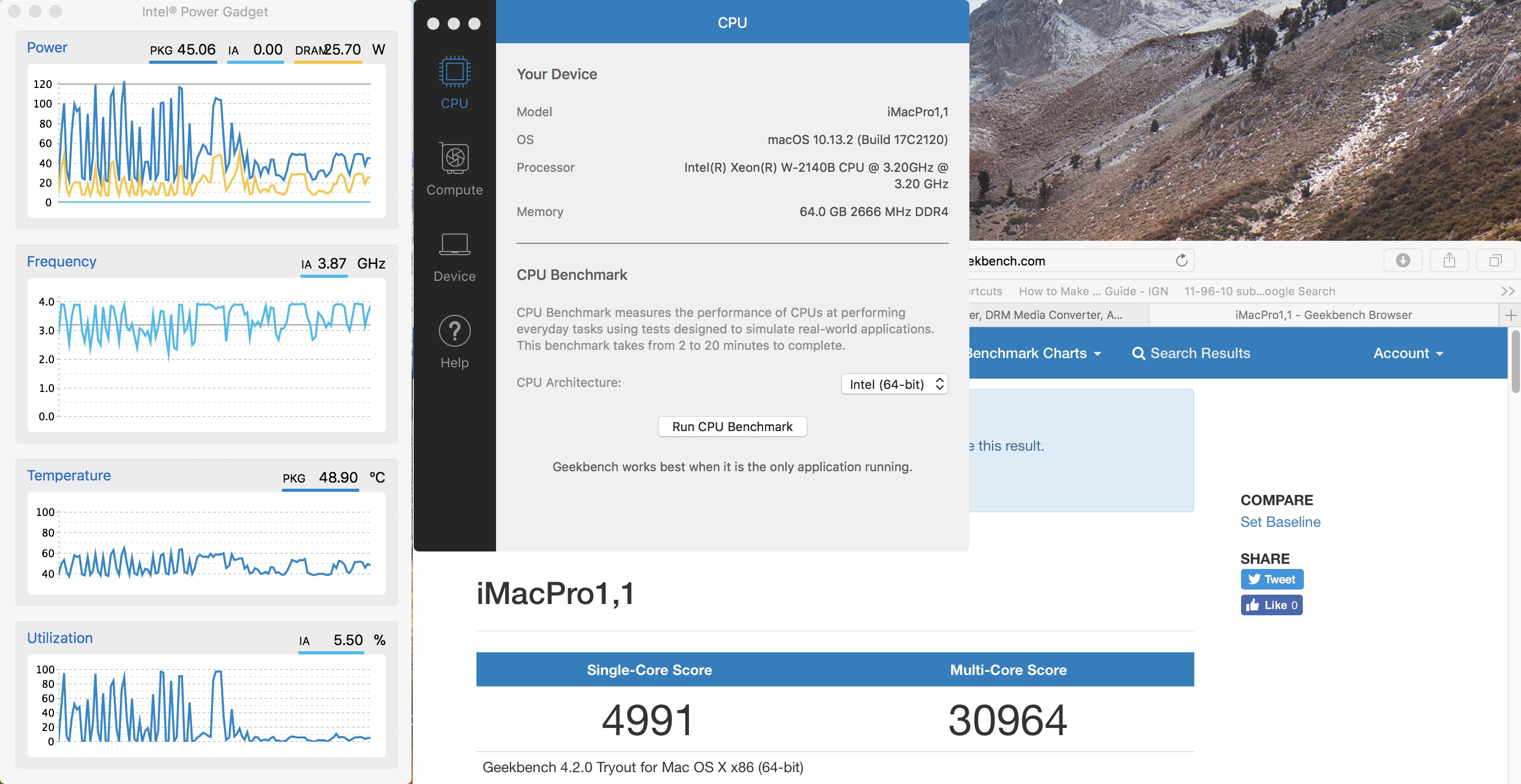Viewport: 1521px width, 784px height.
Task: Click the iMacPro1,1 page heading
Action: point(555,593)
